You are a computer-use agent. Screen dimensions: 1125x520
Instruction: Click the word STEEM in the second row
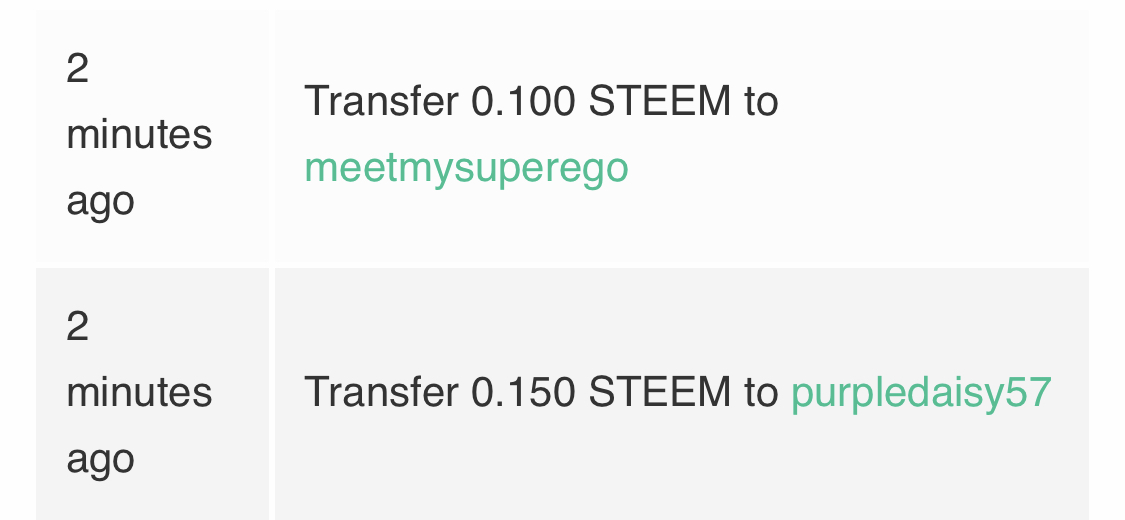(659, 393)
